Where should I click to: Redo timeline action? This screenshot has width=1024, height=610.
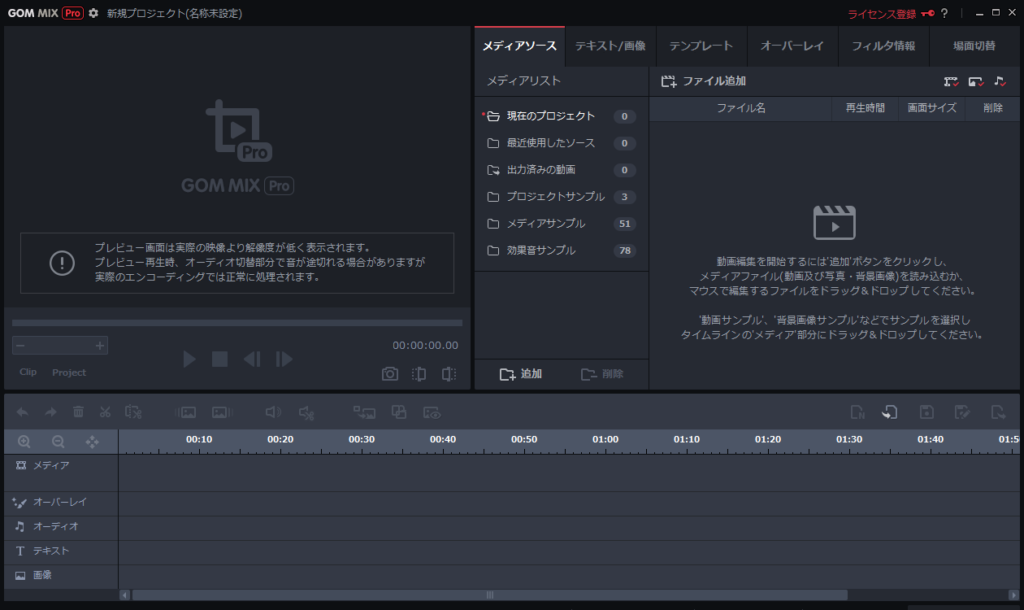tap(50, 412)
